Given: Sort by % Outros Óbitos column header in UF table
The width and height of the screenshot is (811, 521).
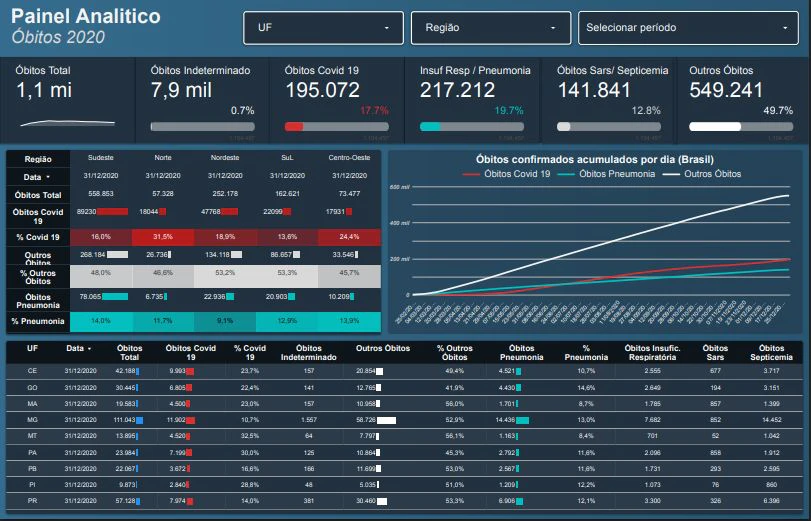Looking at the screenshot, I should (x=455, y=352).
